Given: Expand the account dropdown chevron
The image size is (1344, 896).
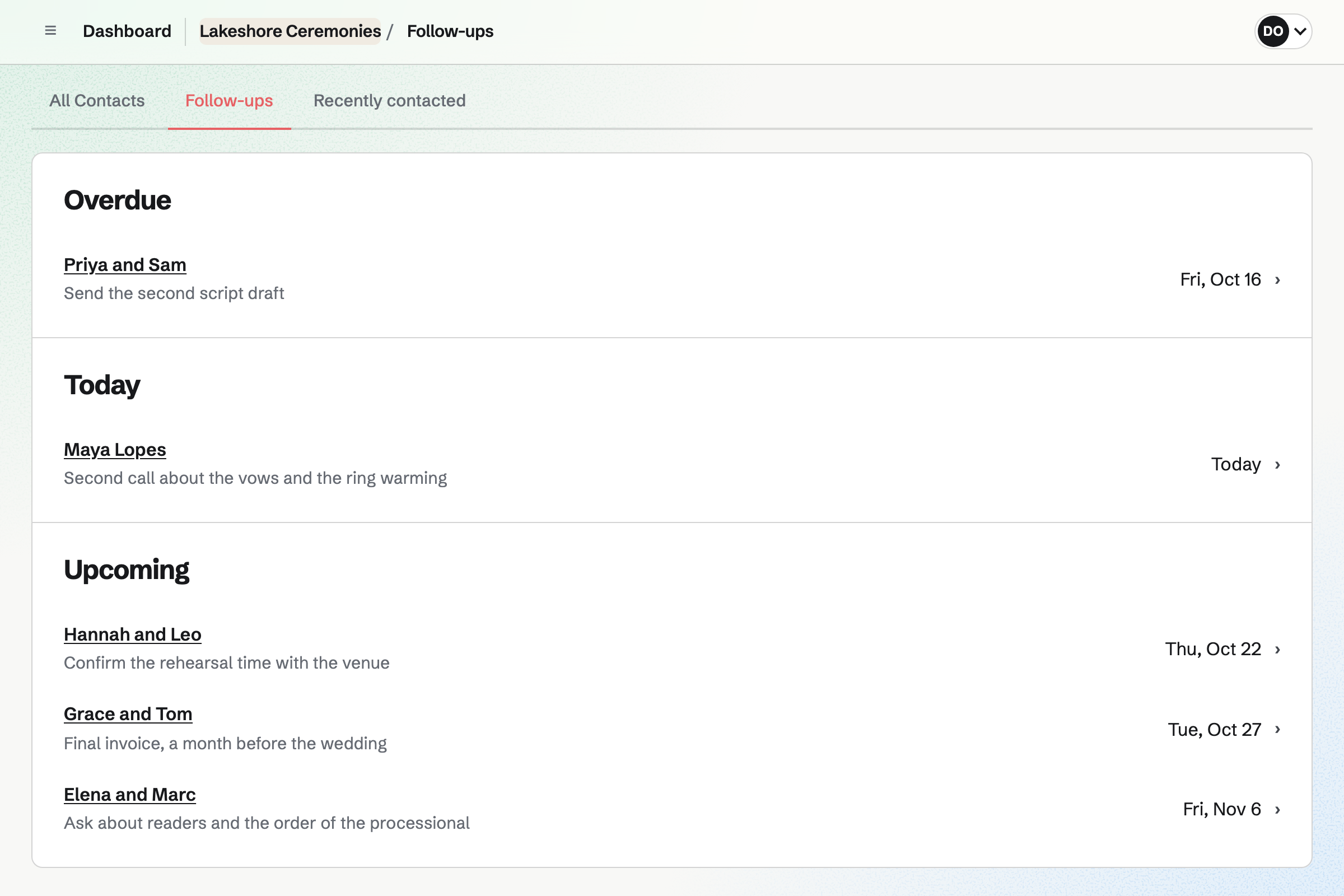Looking at the screenshot, I should pos(1300,31).
